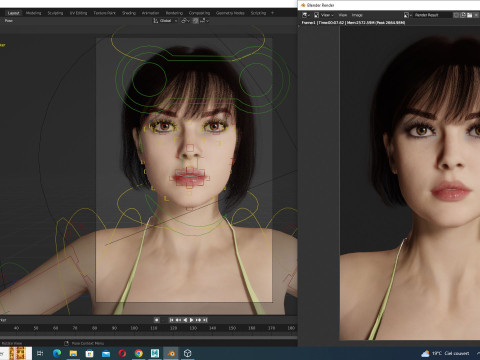Image resolution: width=480 pixels, height=360 pixels.
Task: Play the animation forward
Action: tap(191, 320)
